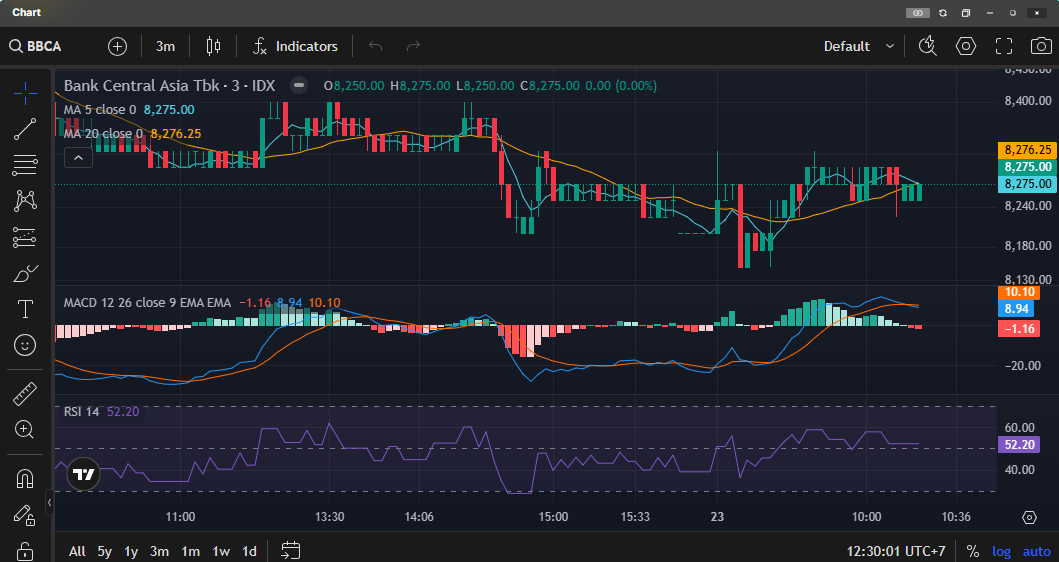The height and width of the screenshot is (562, 1059).
Task: Click the orange 8,276.25 price label
Action: point(1027,150)
